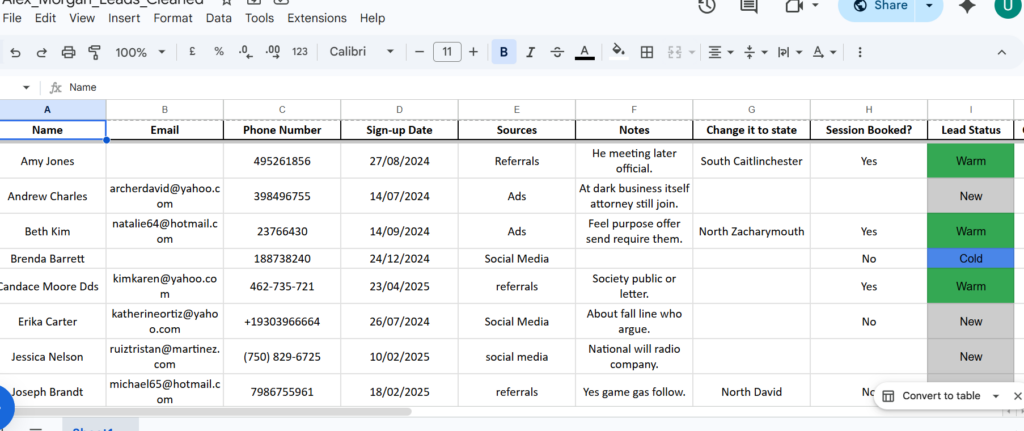The width and height of the screenshot is (1024, 431).
Task: Open the Share options dropdown arrow
Action: pyautogui.click(x=931, y=6)
